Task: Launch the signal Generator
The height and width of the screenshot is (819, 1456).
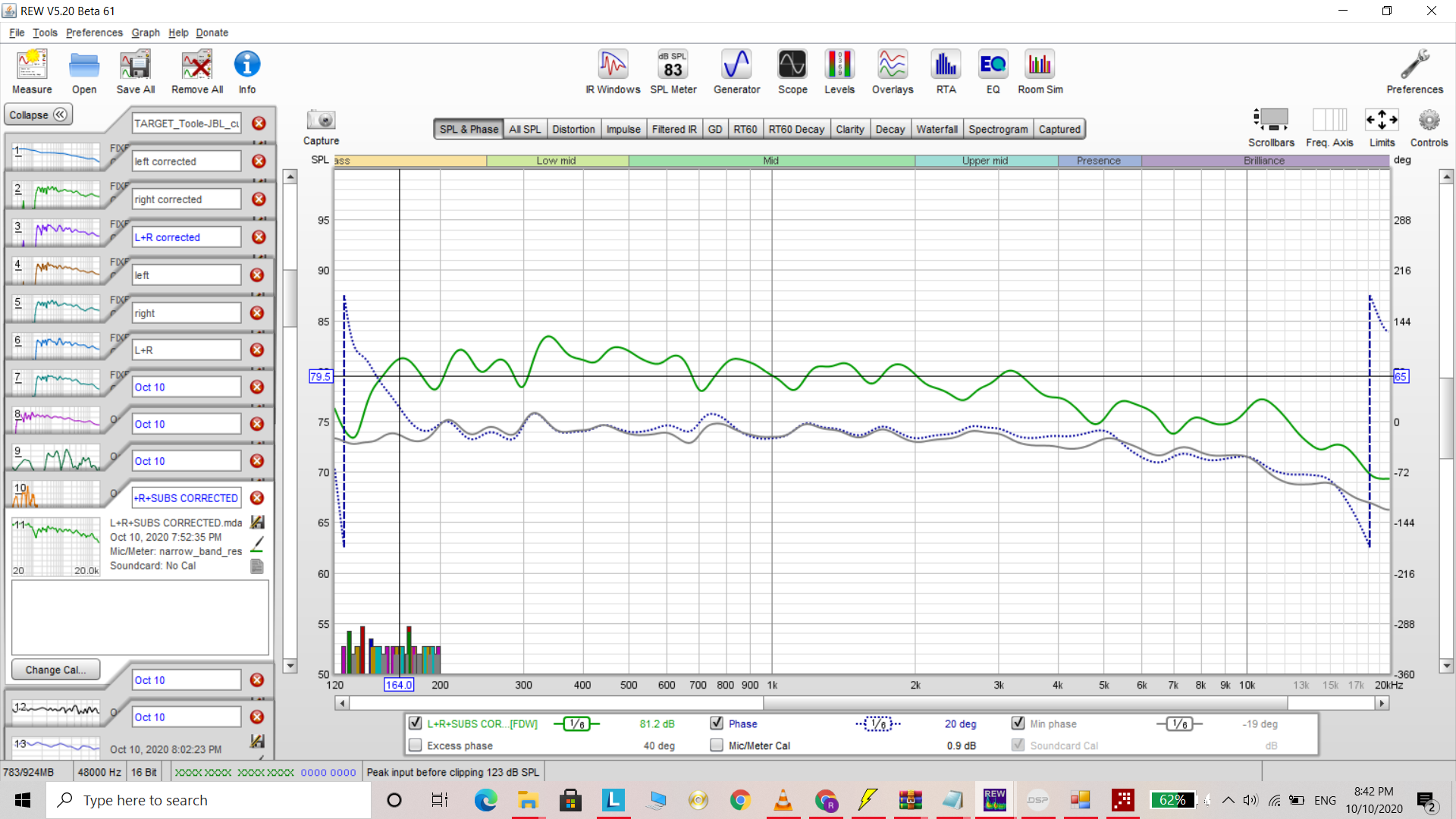Action: [x=736, y=72]
